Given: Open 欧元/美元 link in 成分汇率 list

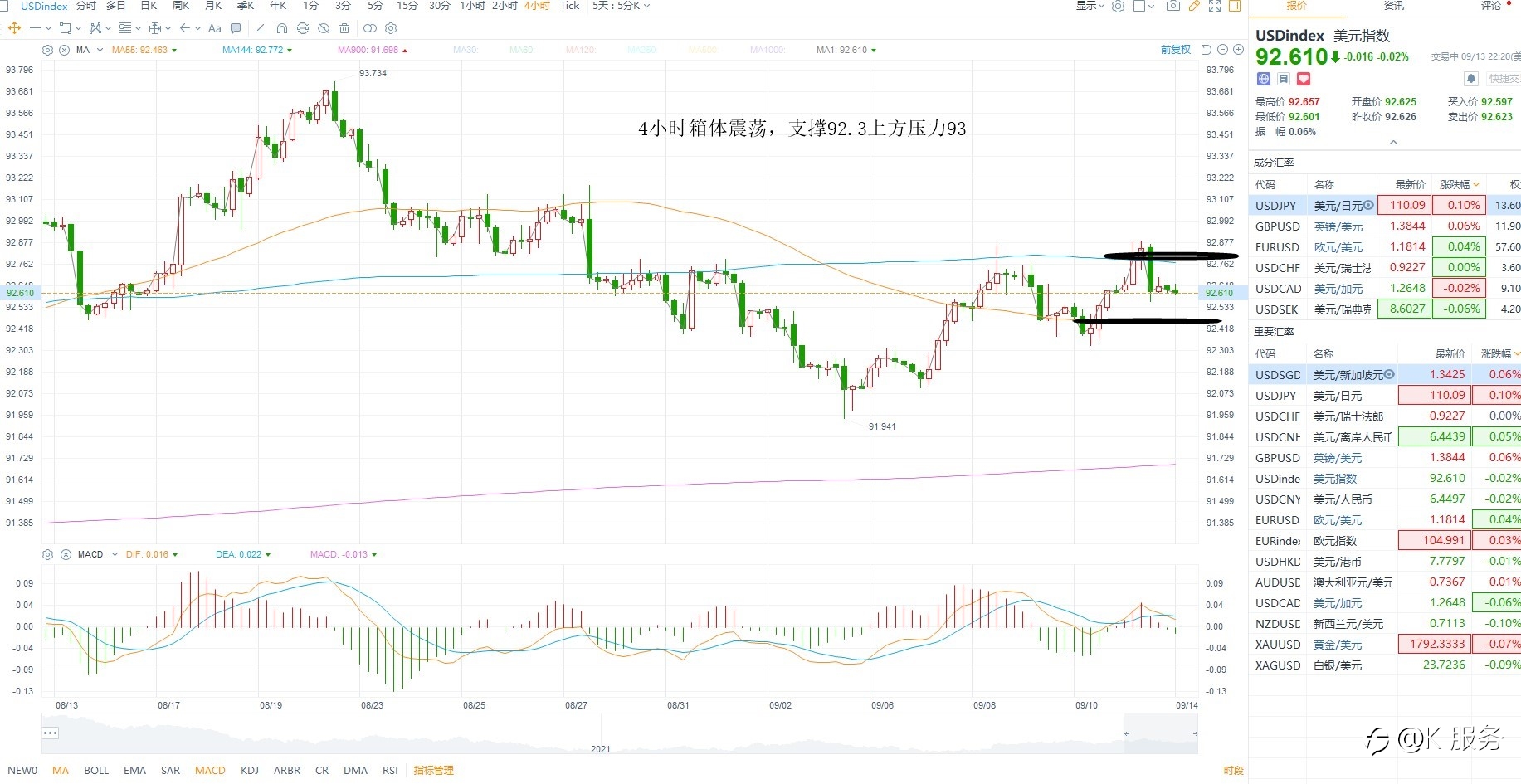Looking at the screenshot, I should 1338,247.
